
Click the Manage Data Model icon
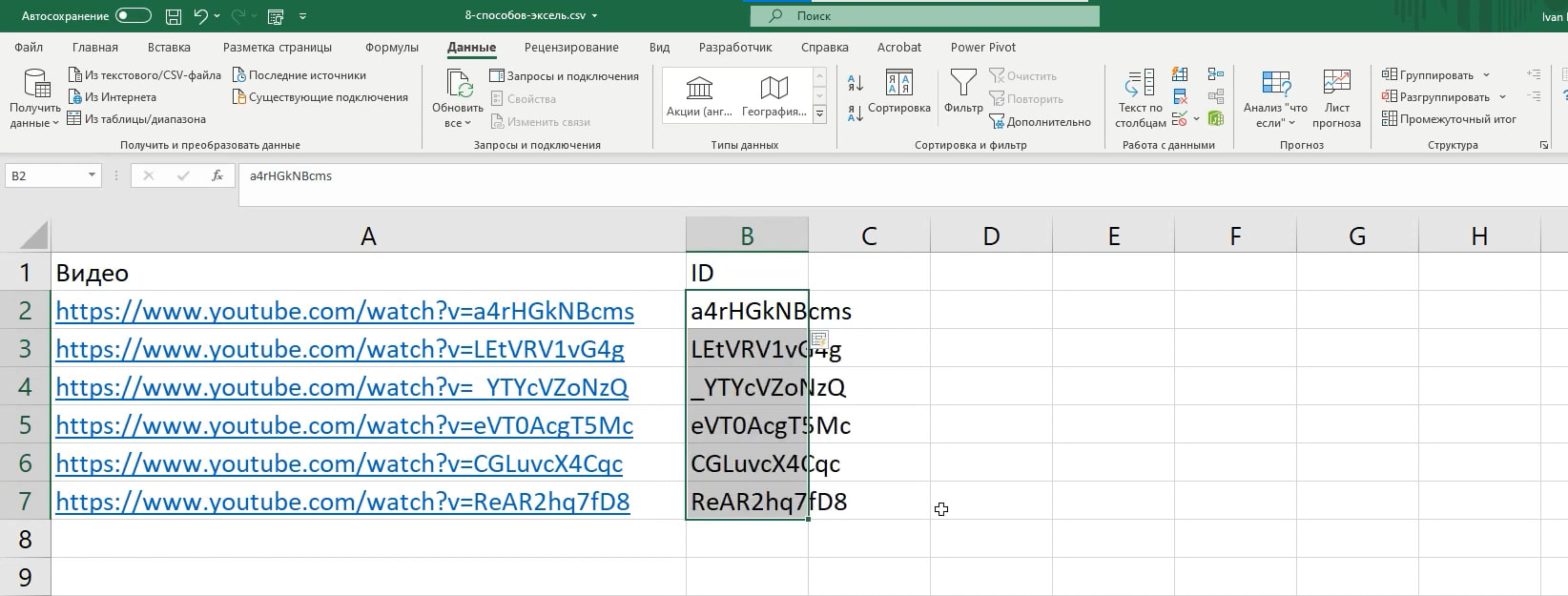[1215, 118]
